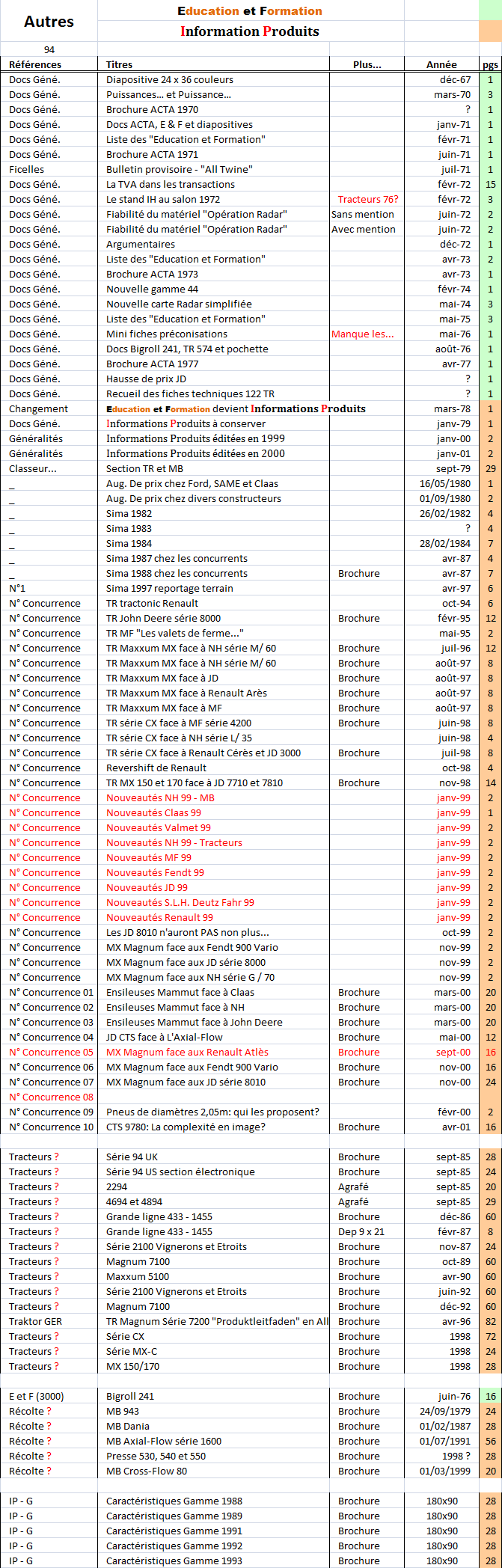Click page count 82 for Magnum Série 7200
This screenshot has height=1568, width=502.
point(491,1321)
